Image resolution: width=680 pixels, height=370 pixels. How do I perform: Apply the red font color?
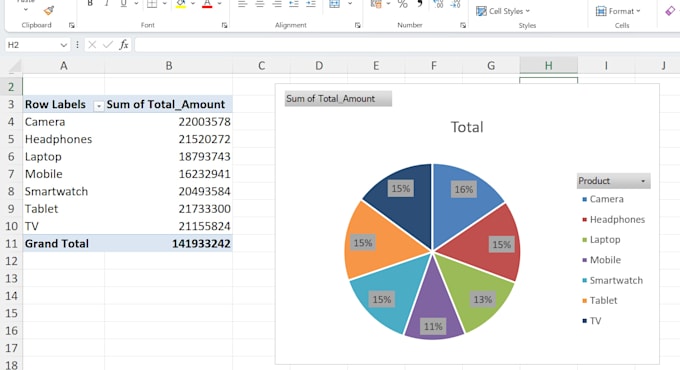tap(207, 3)
